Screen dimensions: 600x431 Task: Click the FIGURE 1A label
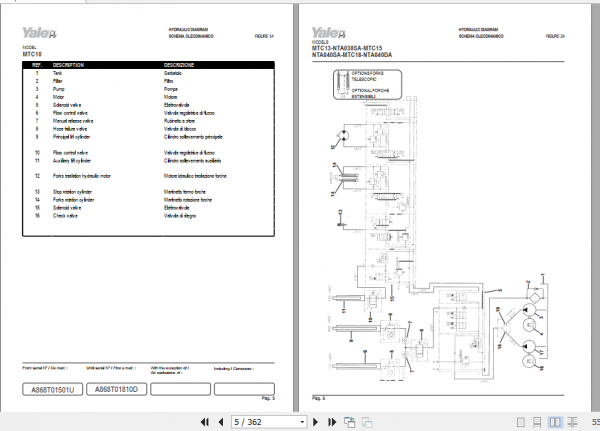click(264, 36)
